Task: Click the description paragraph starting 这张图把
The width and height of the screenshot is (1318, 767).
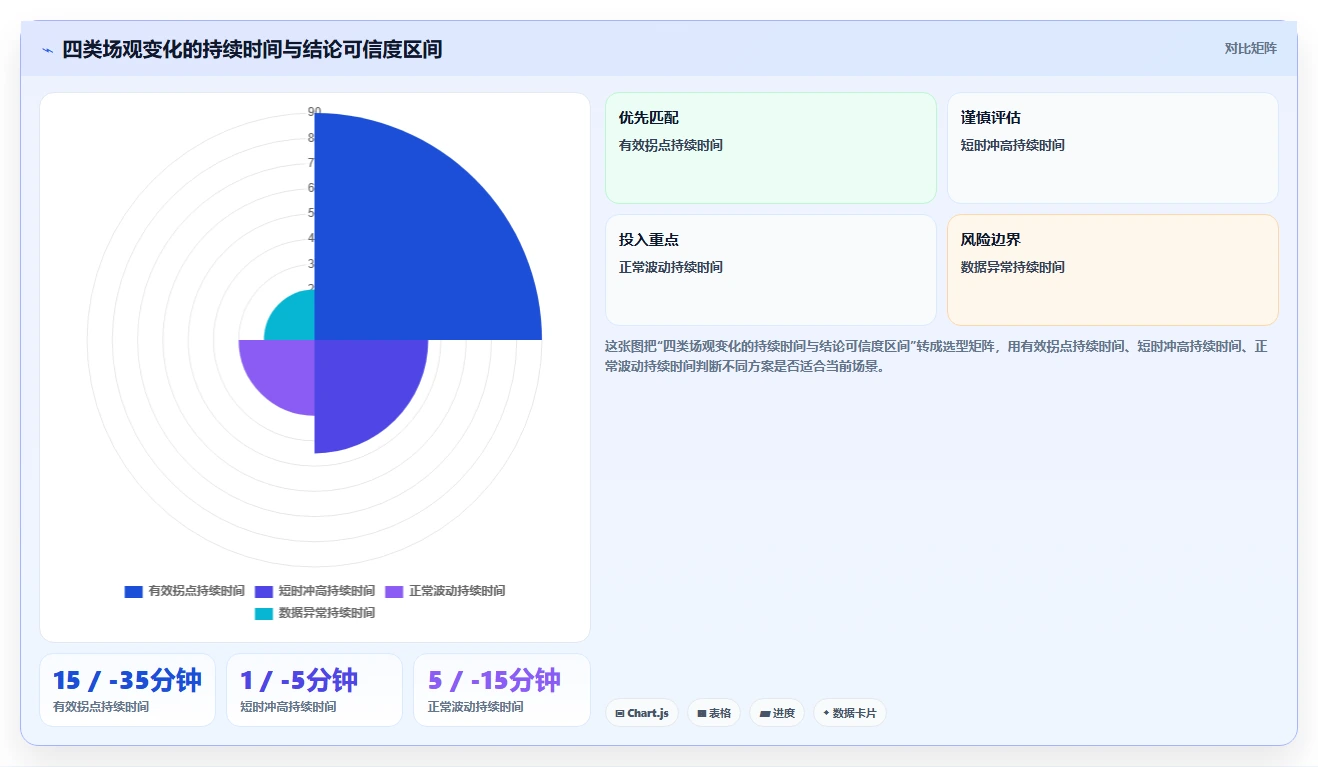Action: [936, 356]
